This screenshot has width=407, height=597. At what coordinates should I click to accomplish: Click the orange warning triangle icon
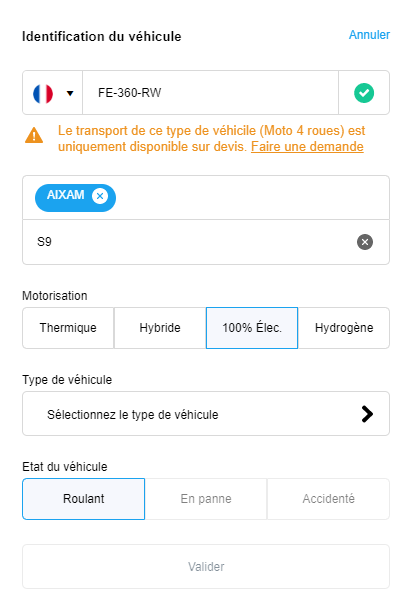pyautogui.click(x=34, y=135)
